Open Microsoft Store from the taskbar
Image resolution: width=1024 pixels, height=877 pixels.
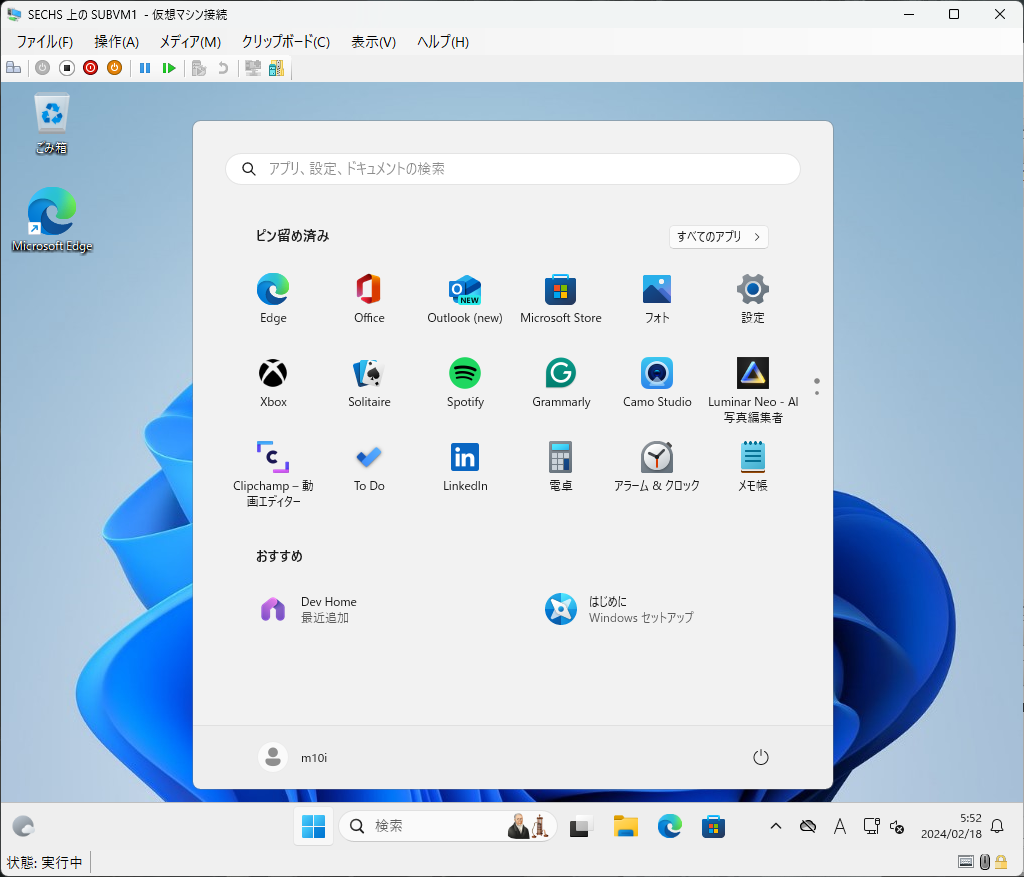pos(713,827)
